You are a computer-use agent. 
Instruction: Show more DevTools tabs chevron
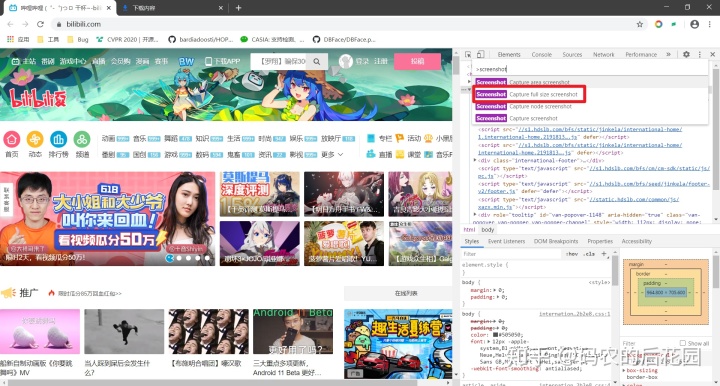669,54
